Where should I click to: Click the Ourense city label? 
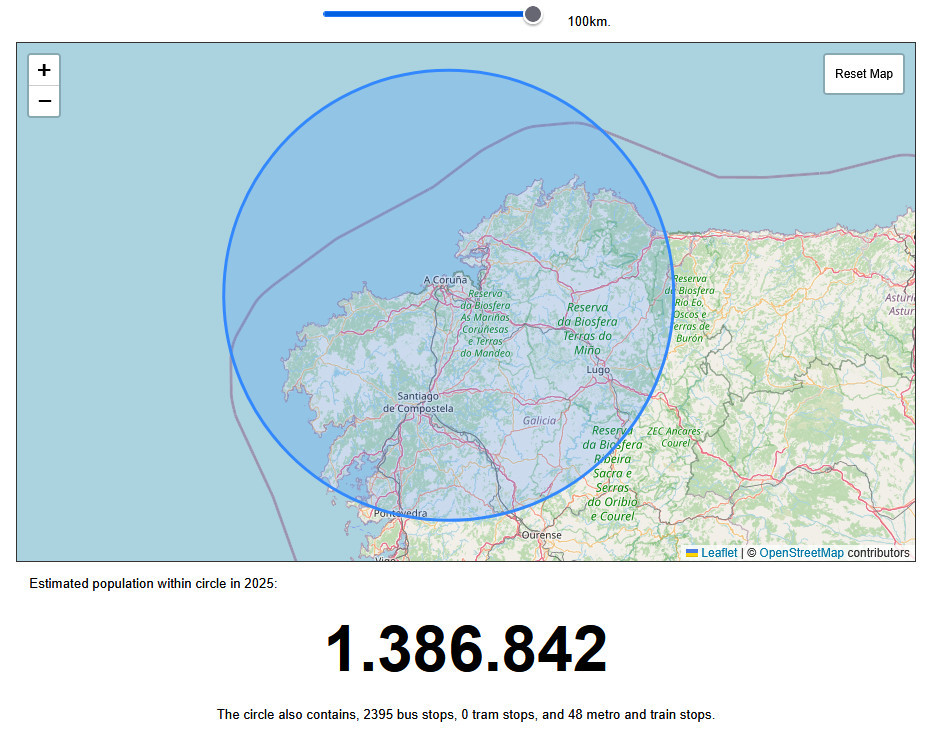click(x=541, y=535)
